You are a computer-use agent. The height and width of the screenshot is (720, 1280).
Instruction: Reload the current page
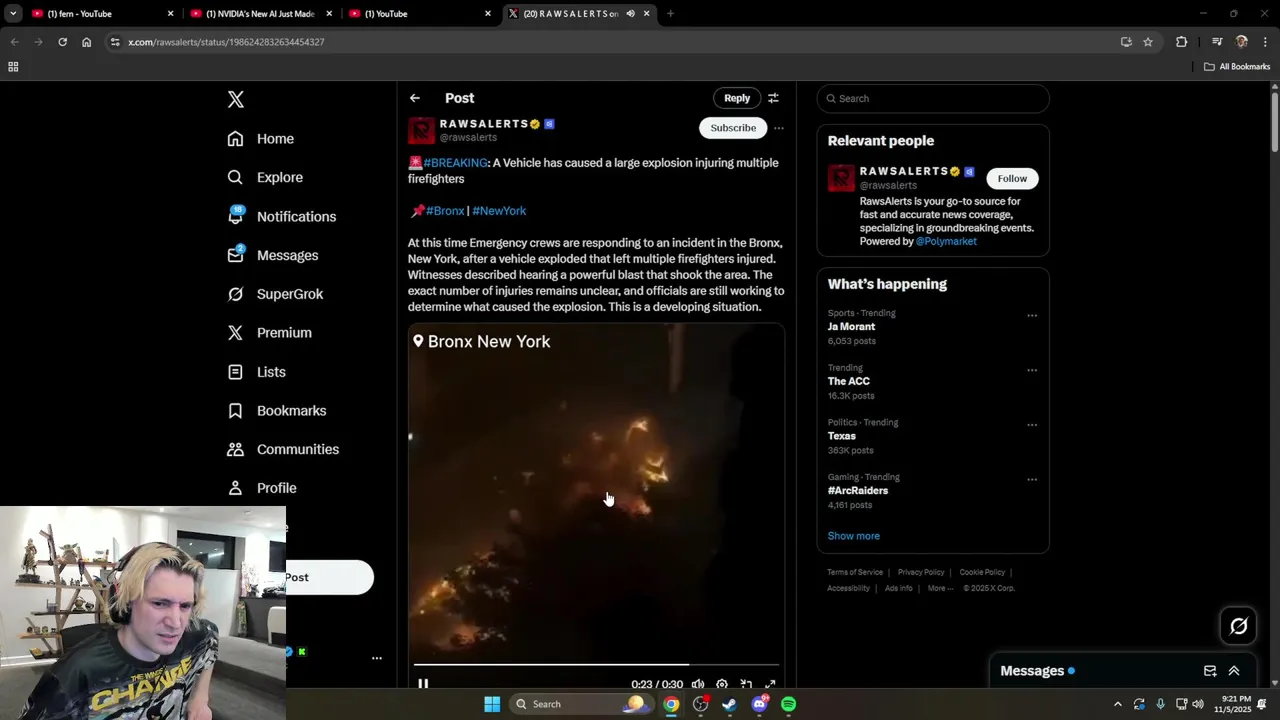click(62, 42)
